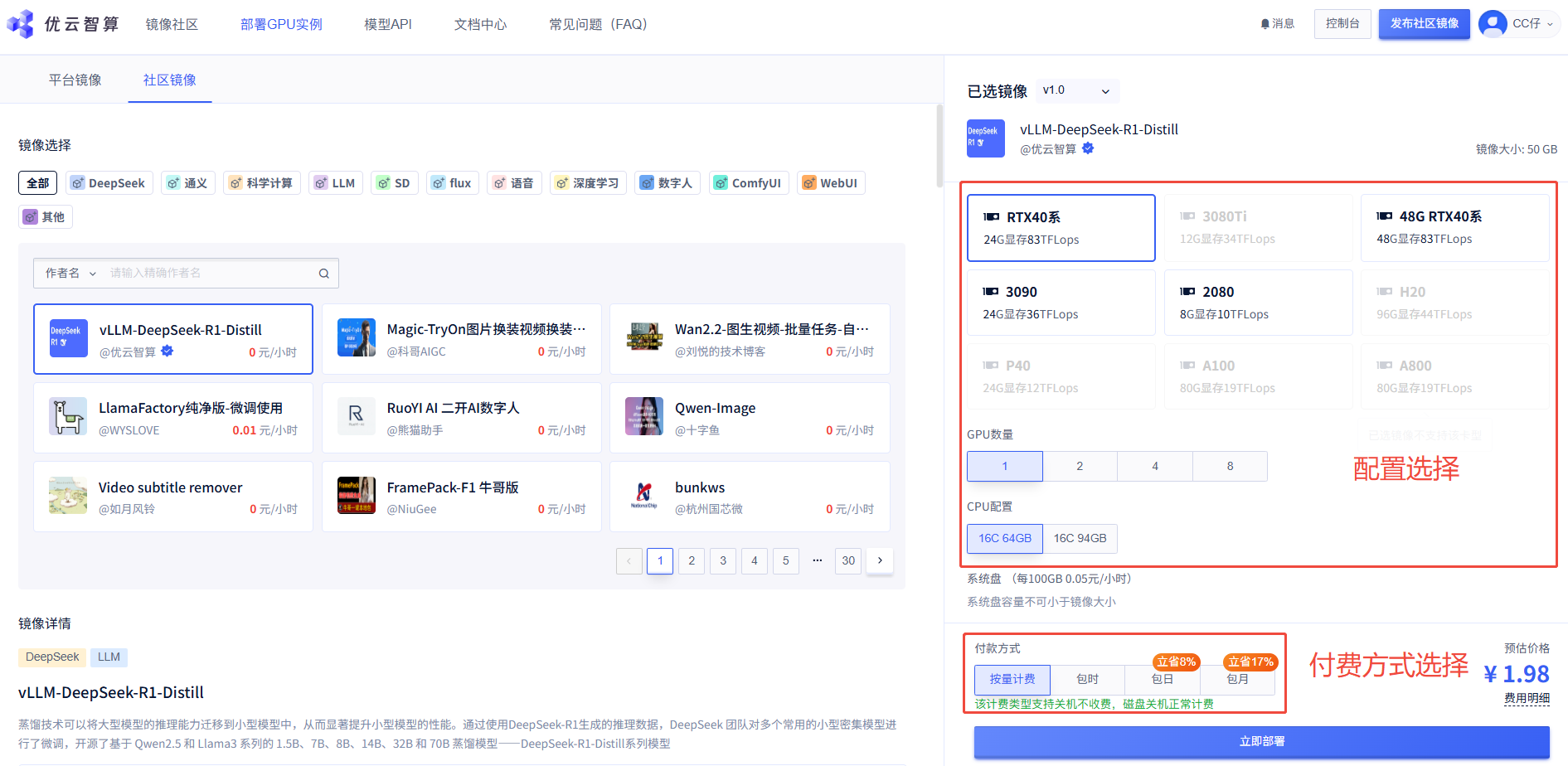Image resolution: width=1568 pixels, height=766 pixels.
Task: Go to next page of images
Action: (880, 561)
